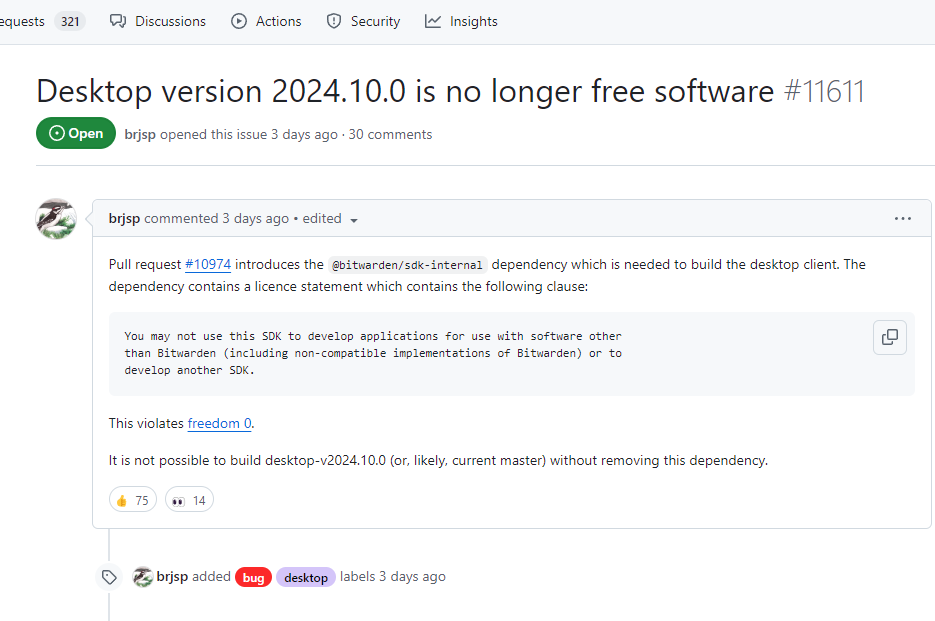Open the Actions tab
This screenshot has height=621, width=935.
(266, 21)
